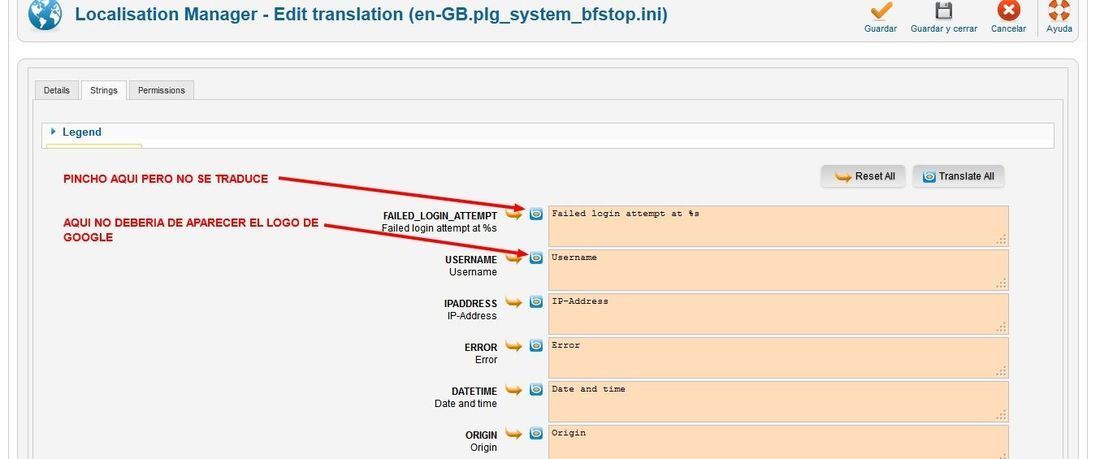Click the Translate All button
Viewport: 1100px width, 459px height.
pos(958,177)
